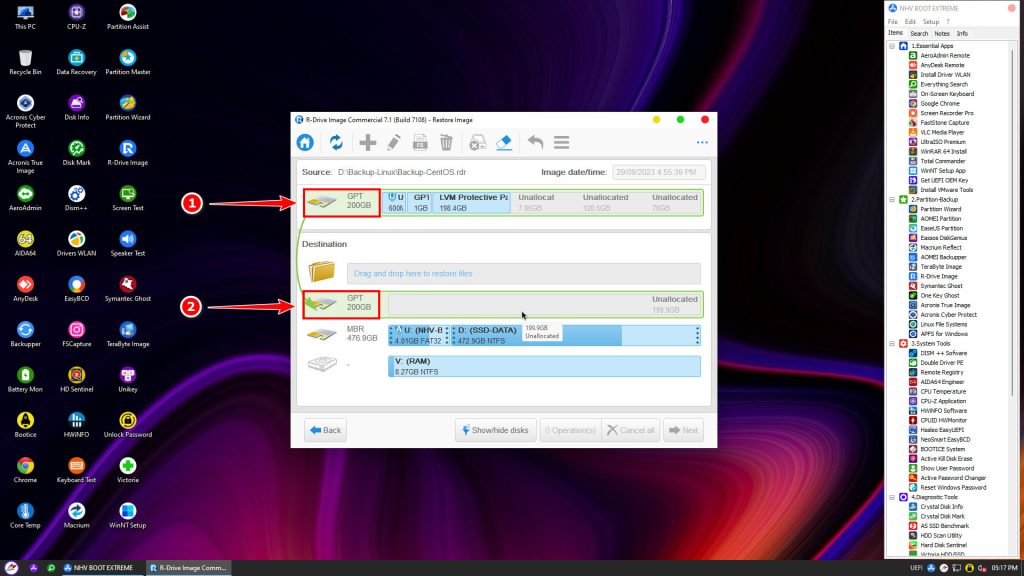Click Show/hide disks button
This screenshot has width=1024, height=576.
496,430
